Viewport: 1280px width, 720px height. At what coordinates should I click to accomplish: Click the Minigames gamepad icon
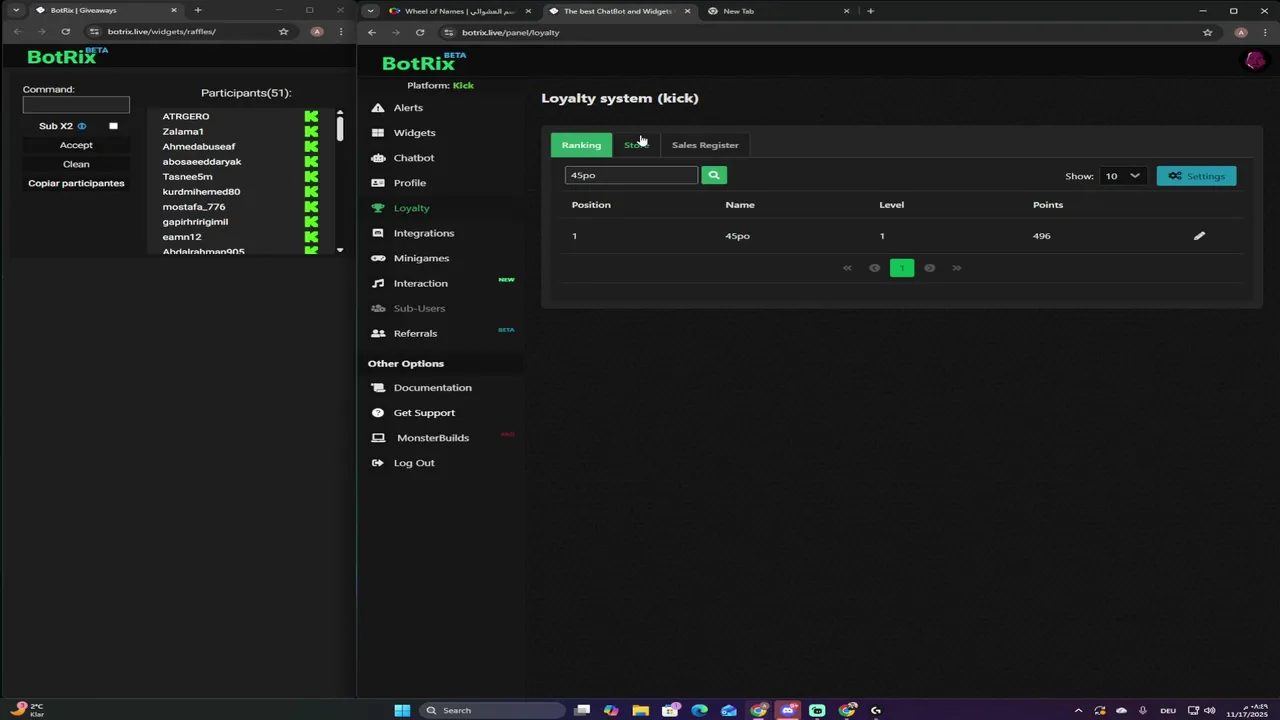click(378, 258)
